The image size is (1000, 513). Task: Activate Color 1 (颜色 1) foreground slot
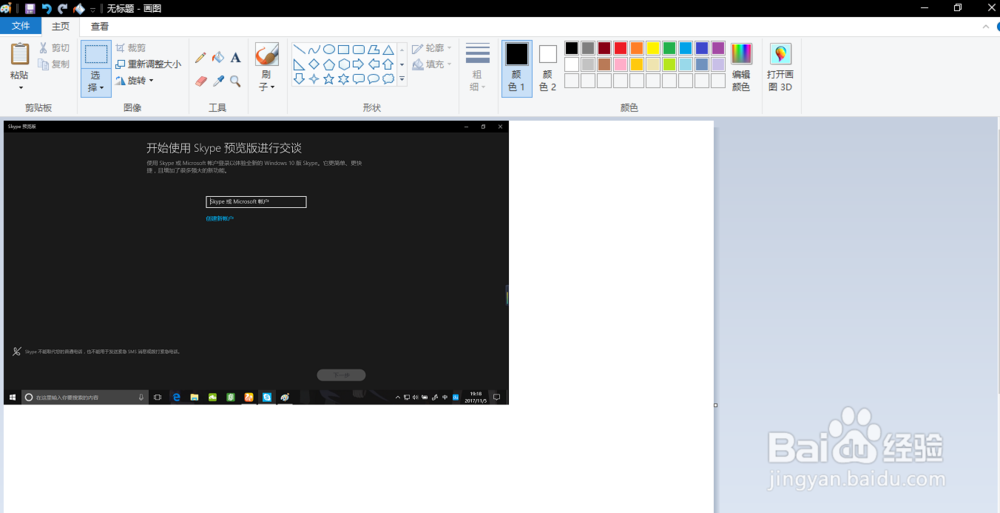(x=517, y=68)
